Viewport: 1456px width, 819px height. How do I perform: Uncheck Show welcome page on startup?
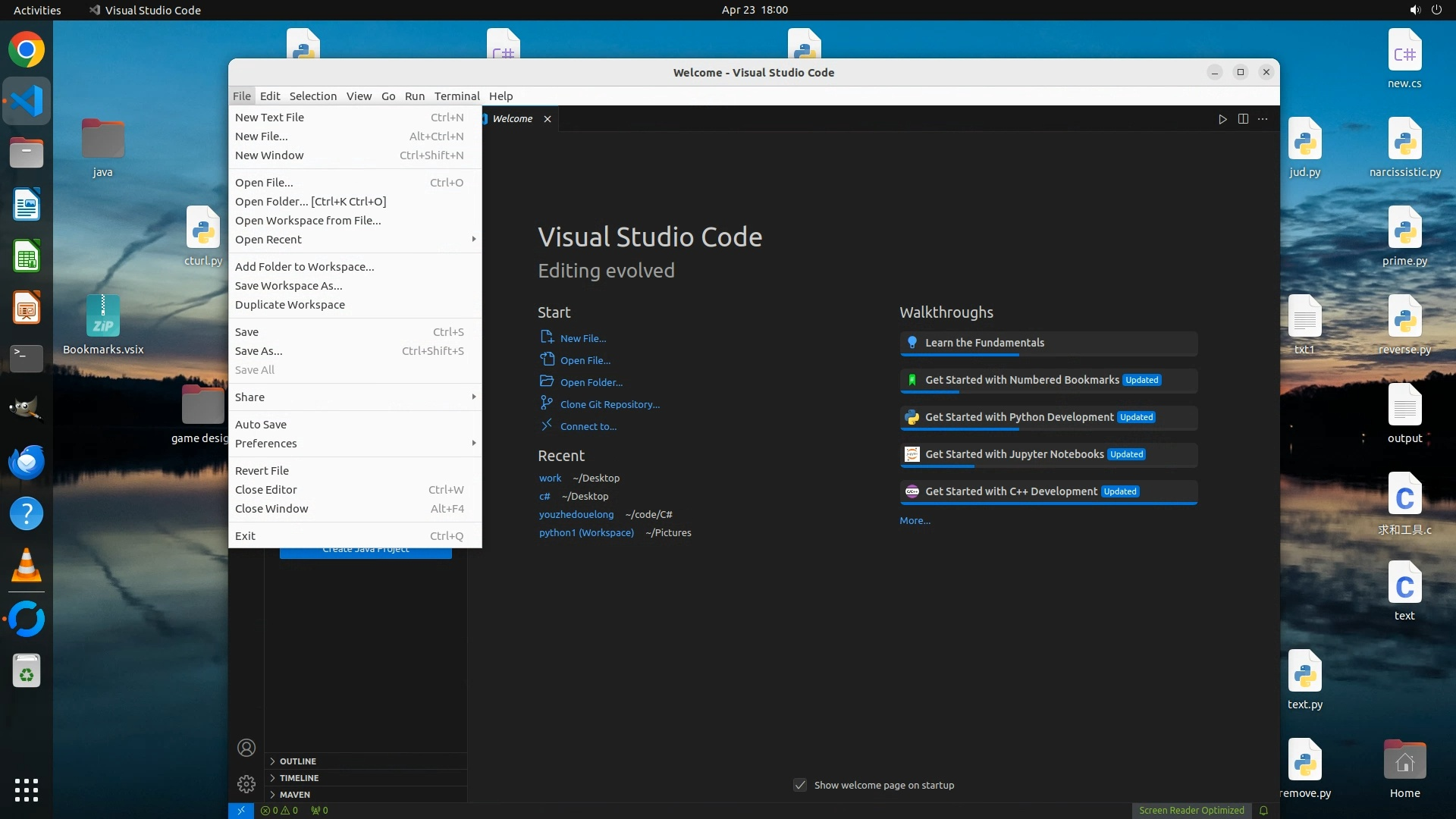coord(800,785)
